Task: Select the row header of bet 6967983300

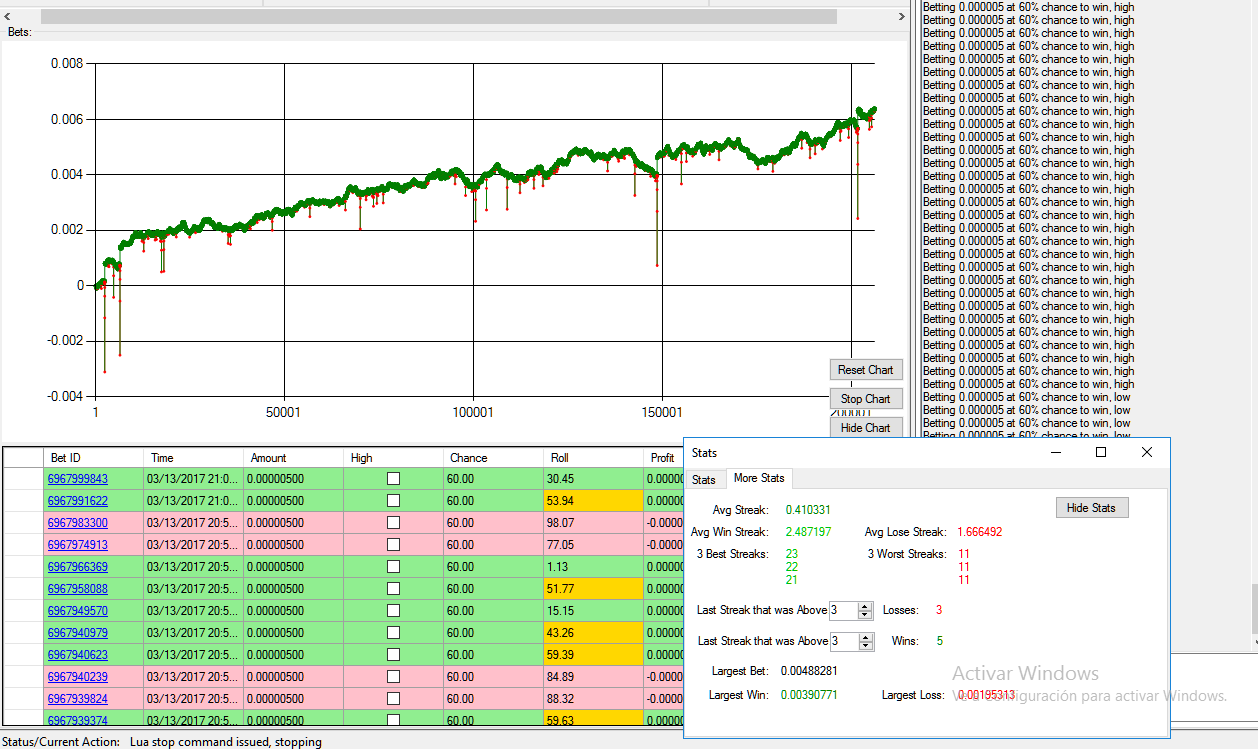Action: 23,523
